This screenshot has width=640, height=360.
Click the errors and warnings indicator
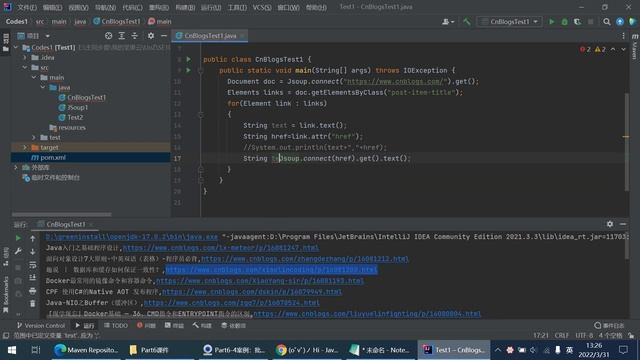click(591, 49)
